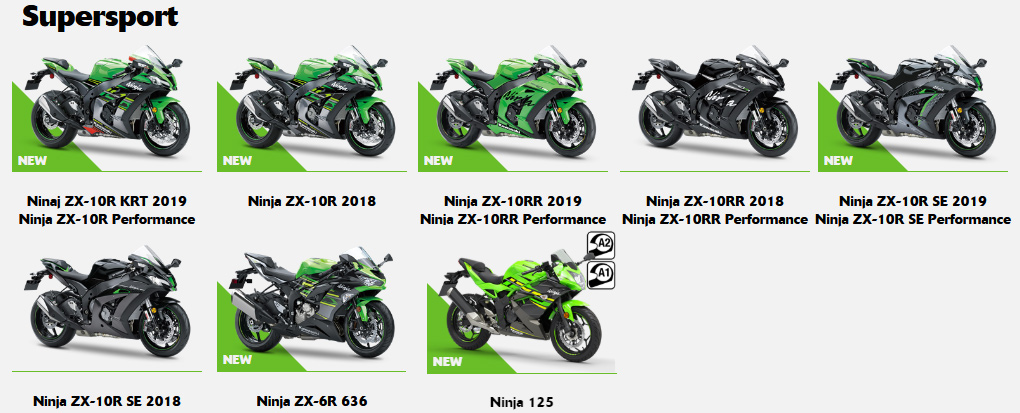1020x413 pixels.
Task: Select the Ninja ZX-6R 636 bike image
Action: coord(312,308)
